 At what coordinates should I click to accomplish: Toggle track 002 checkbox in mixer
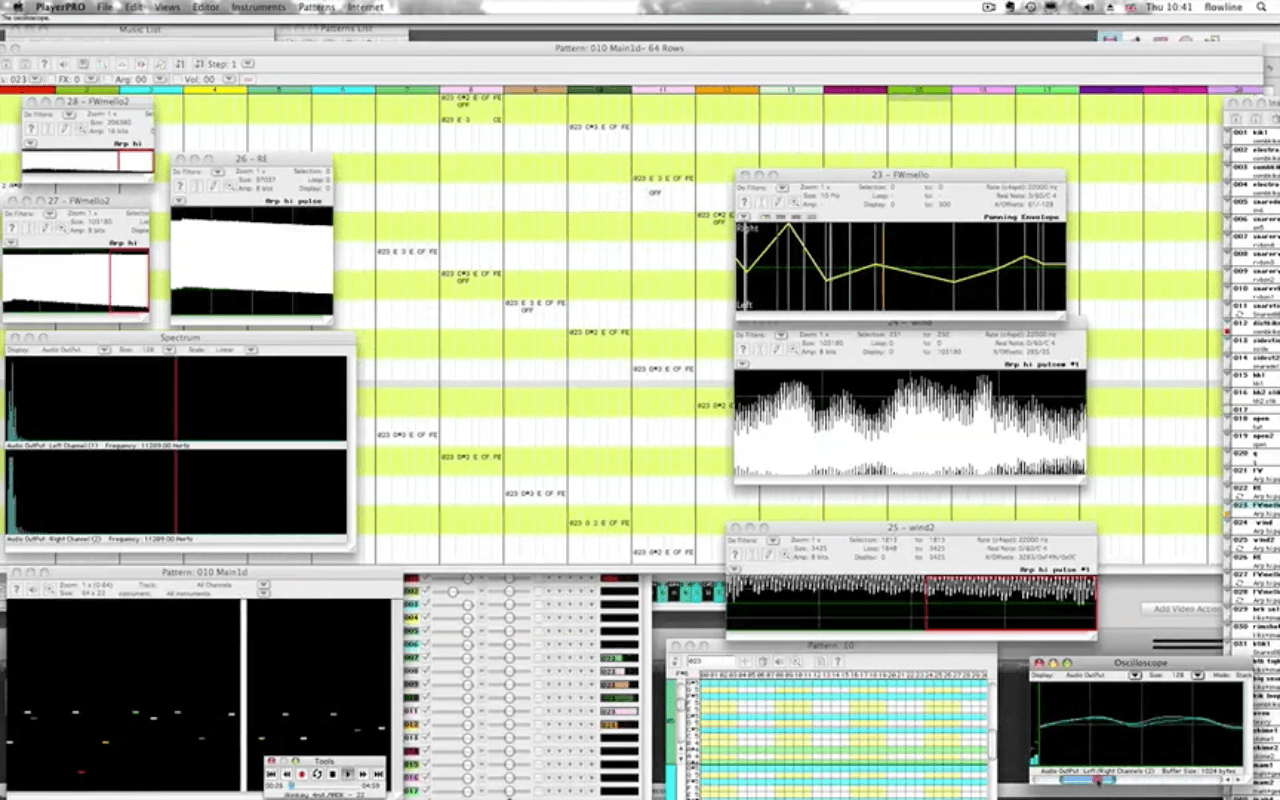[427, 592]
